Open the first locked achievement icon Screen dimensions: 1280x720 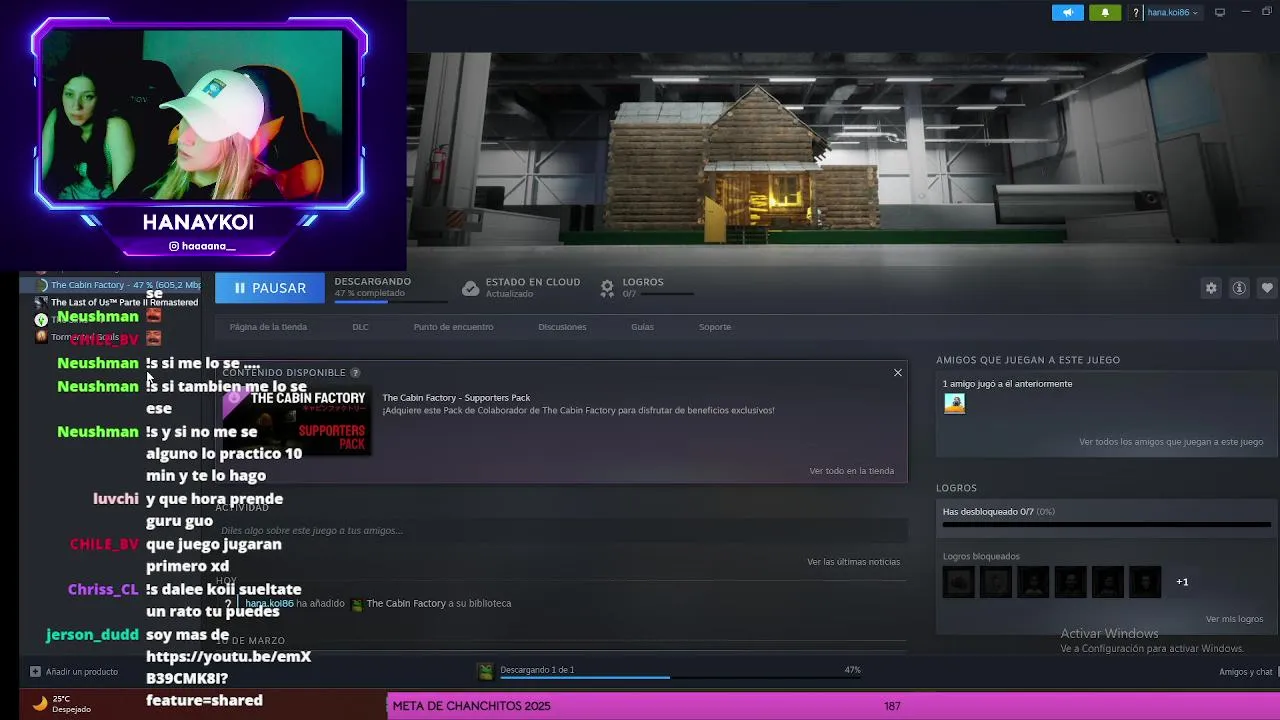pyautogui.click(x=958, y=582)
